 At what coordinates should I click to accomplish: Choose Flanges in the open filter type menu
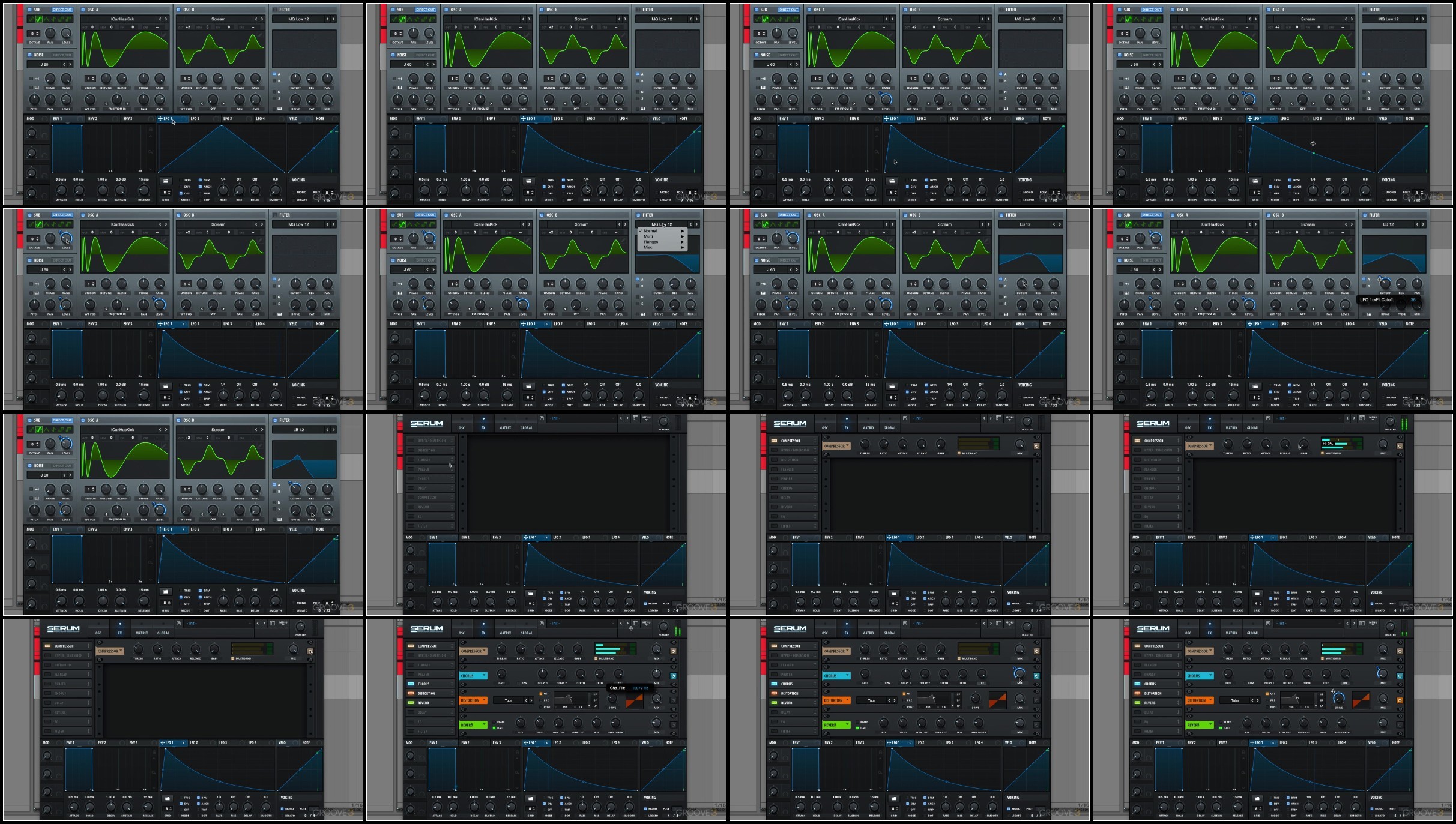[662, 242]
